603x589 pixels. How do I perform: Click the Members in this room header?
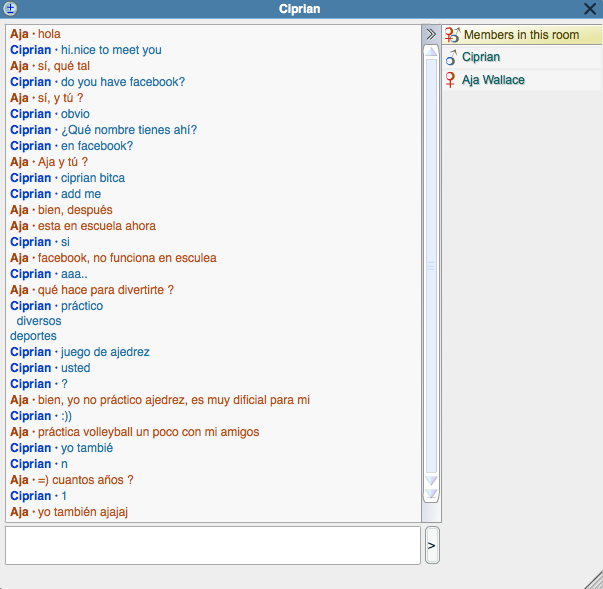point(520,35)
